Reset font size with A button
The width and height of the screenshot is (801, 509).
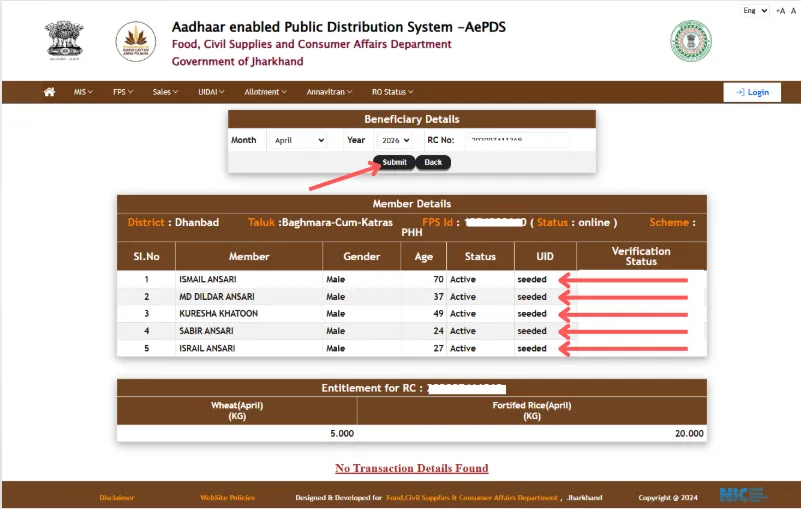tap(791, 10)
